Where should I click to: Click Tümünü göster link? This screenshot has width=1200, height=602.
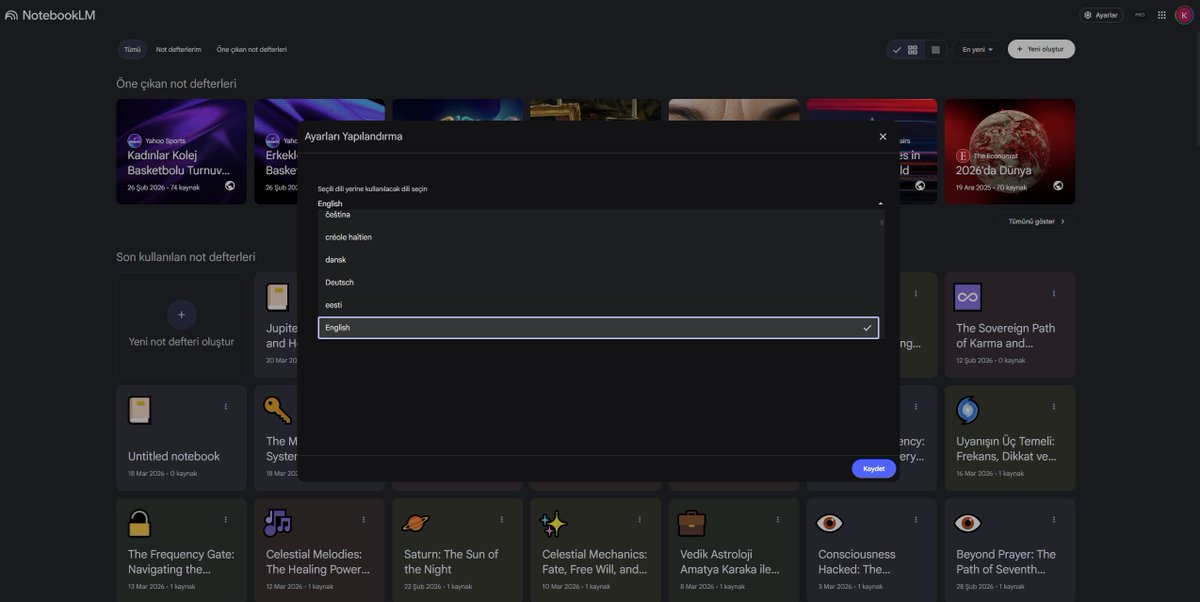[1036, 221]
